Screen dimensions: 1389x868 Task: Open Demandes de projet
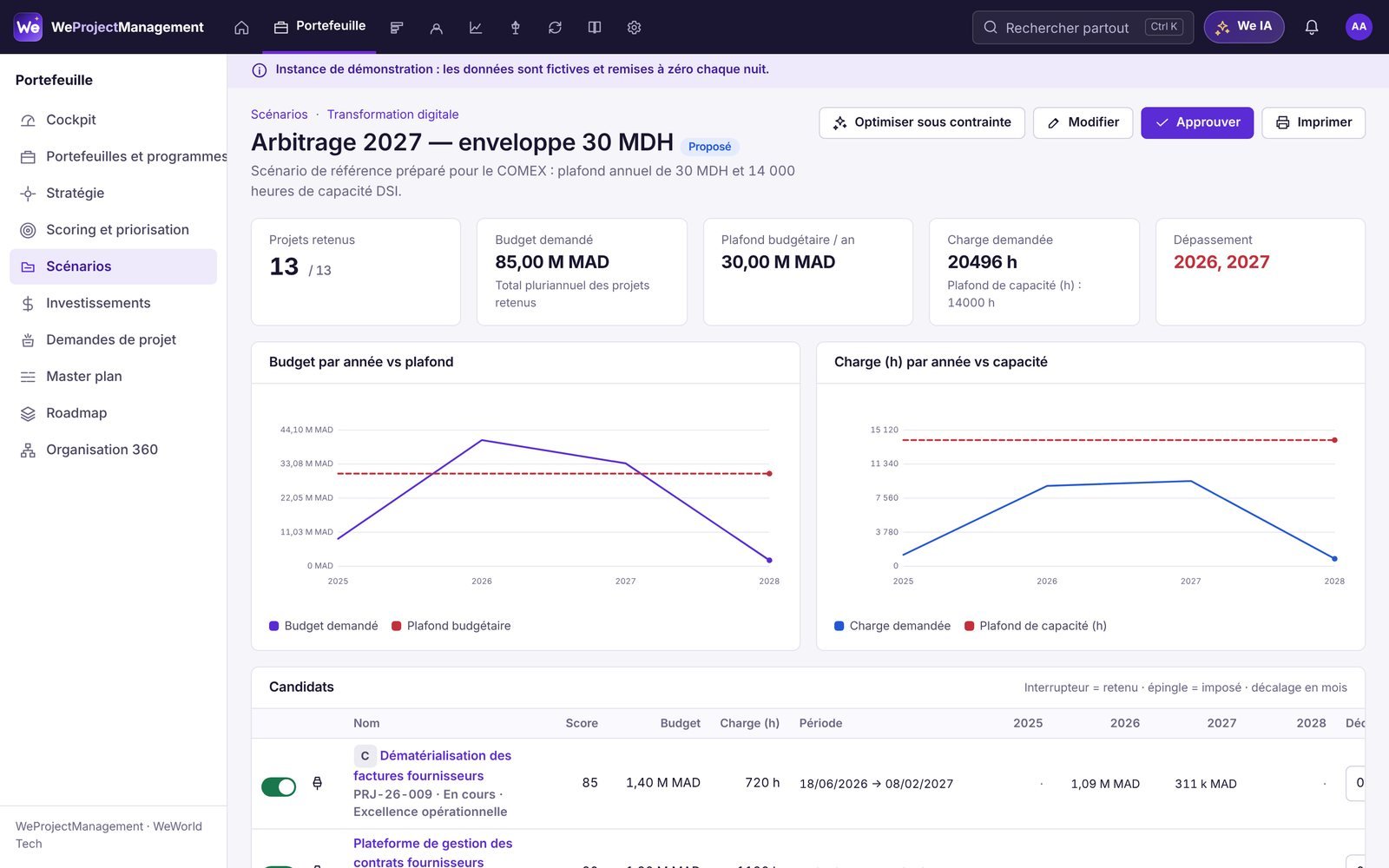pyautogui.click(x=113, y=339)
